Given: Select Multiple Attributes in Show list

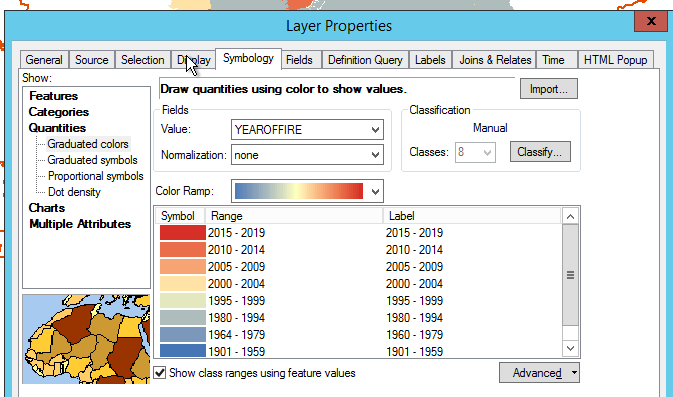Looking at the screenshot, I should 80,224.
